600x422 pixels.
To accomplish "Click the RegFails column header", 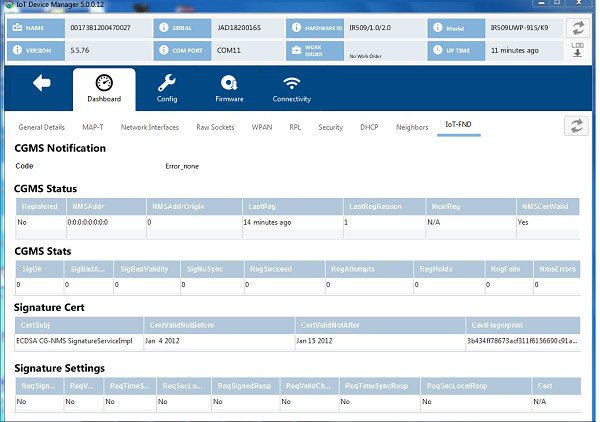I will tap(509, 269).
